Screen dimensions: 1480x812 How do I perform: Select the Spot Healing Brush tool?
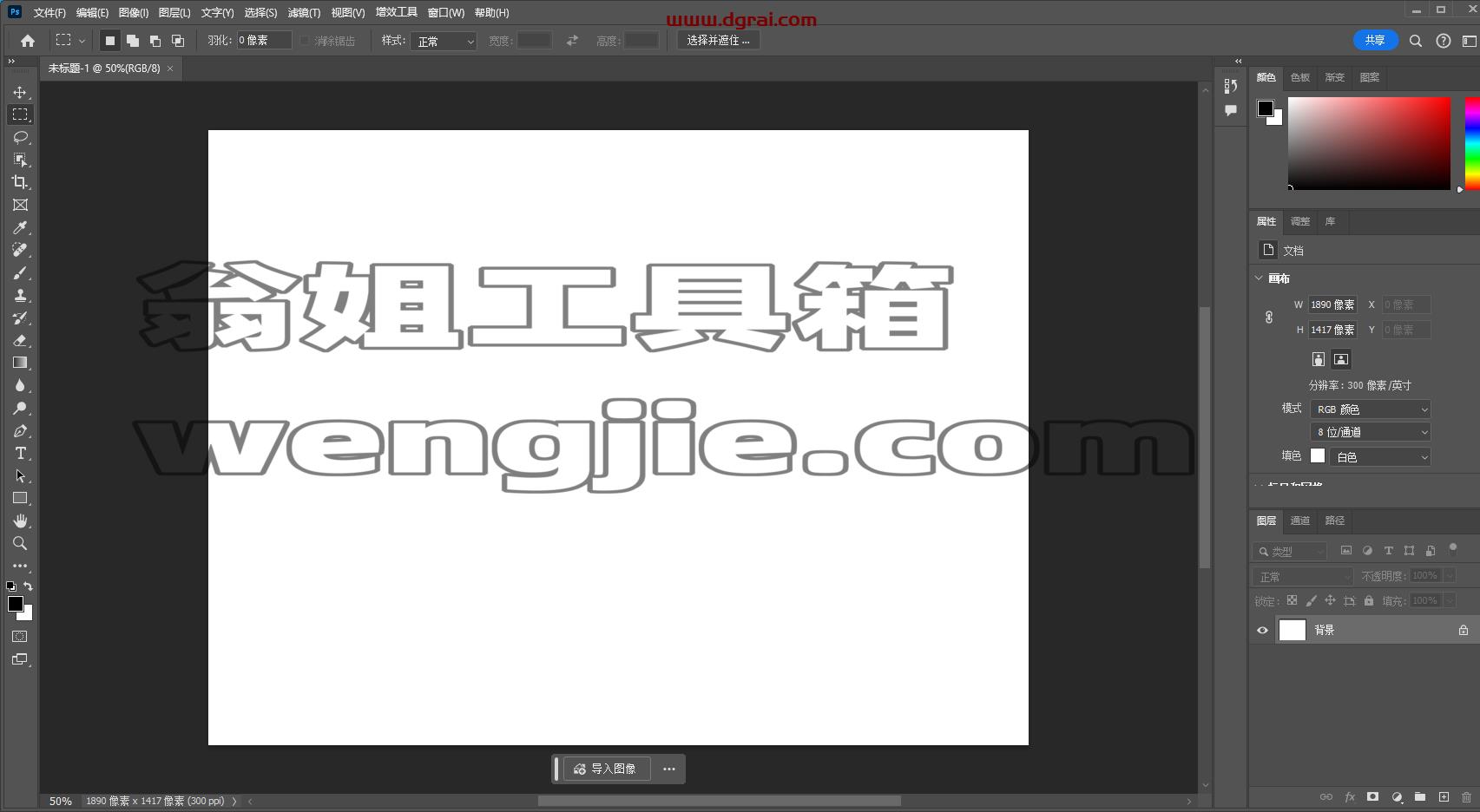point(20,250)
